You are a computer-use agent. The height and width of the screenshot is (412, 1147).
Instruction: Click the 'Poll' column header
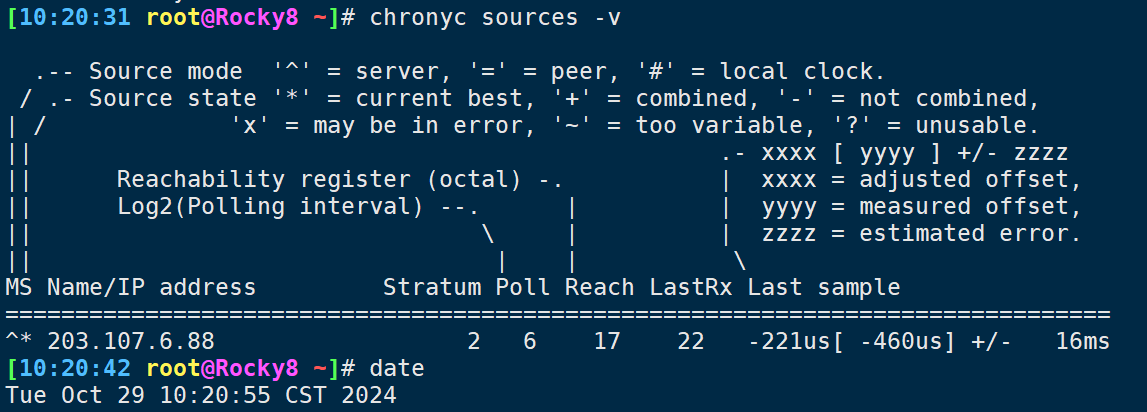[523, 287]
